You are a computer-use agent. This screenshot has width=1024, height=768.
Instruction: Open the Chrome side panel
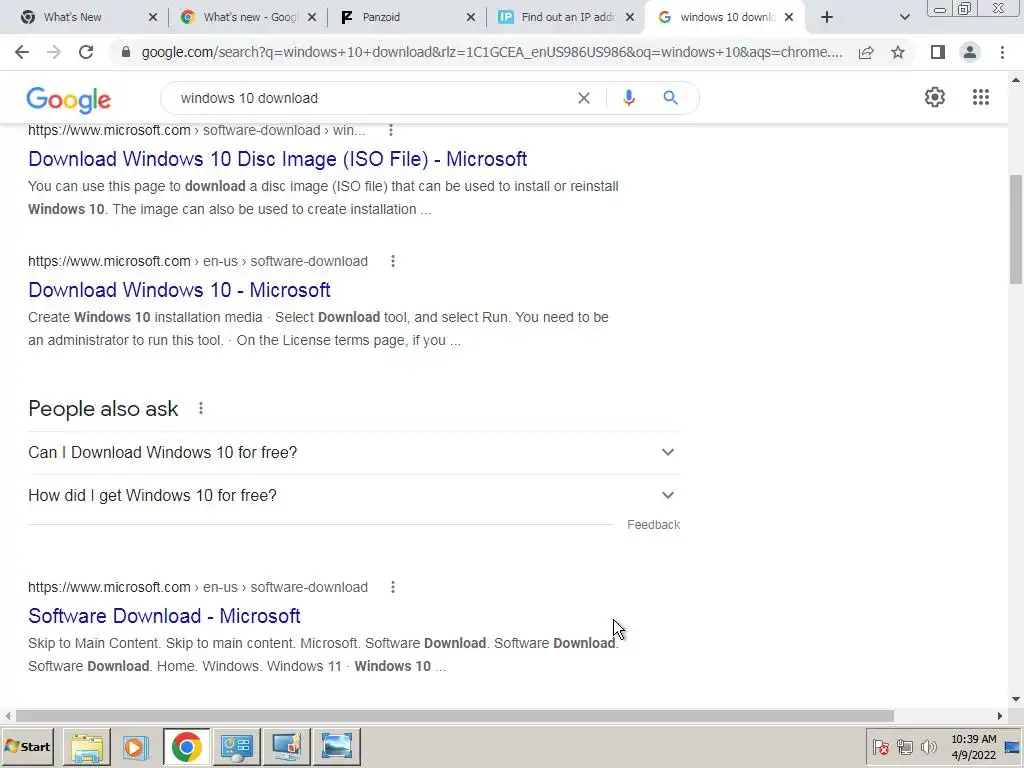[938, 52]
